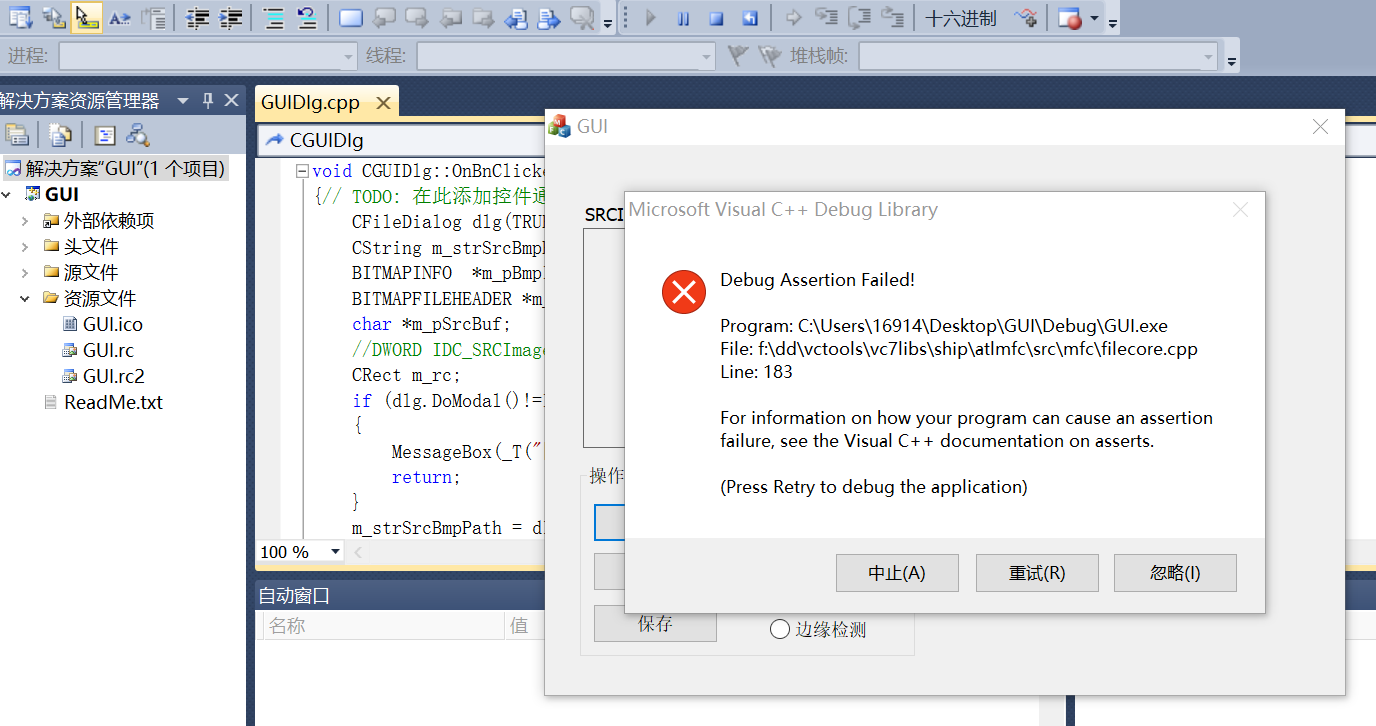
Task: Select GUI.ico in Solution Explorer
Action: (102, 324)
